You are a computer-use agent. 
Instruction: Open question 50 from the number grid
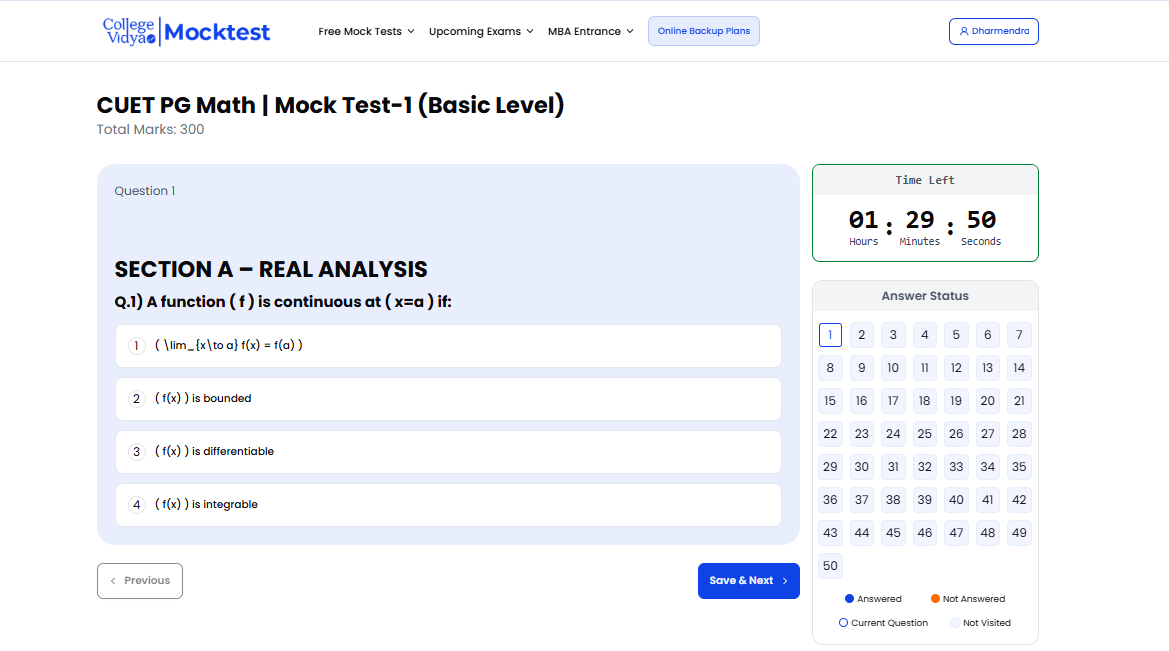point(830,566)
